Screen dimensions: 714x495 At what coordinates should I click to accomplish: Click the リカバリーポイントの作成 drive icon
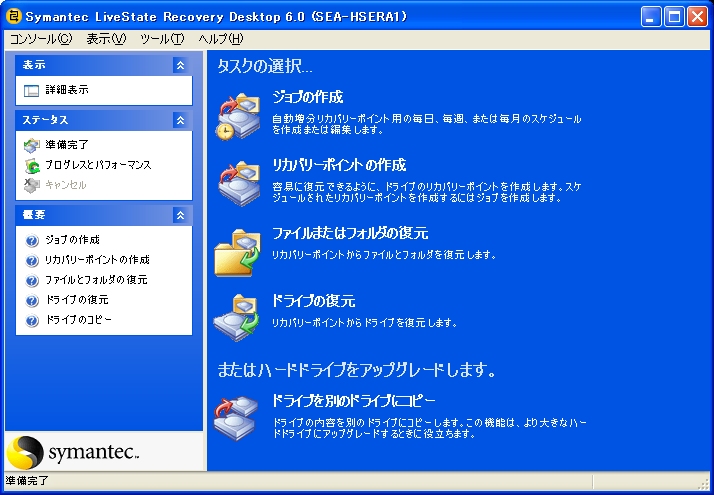point(238,182)
